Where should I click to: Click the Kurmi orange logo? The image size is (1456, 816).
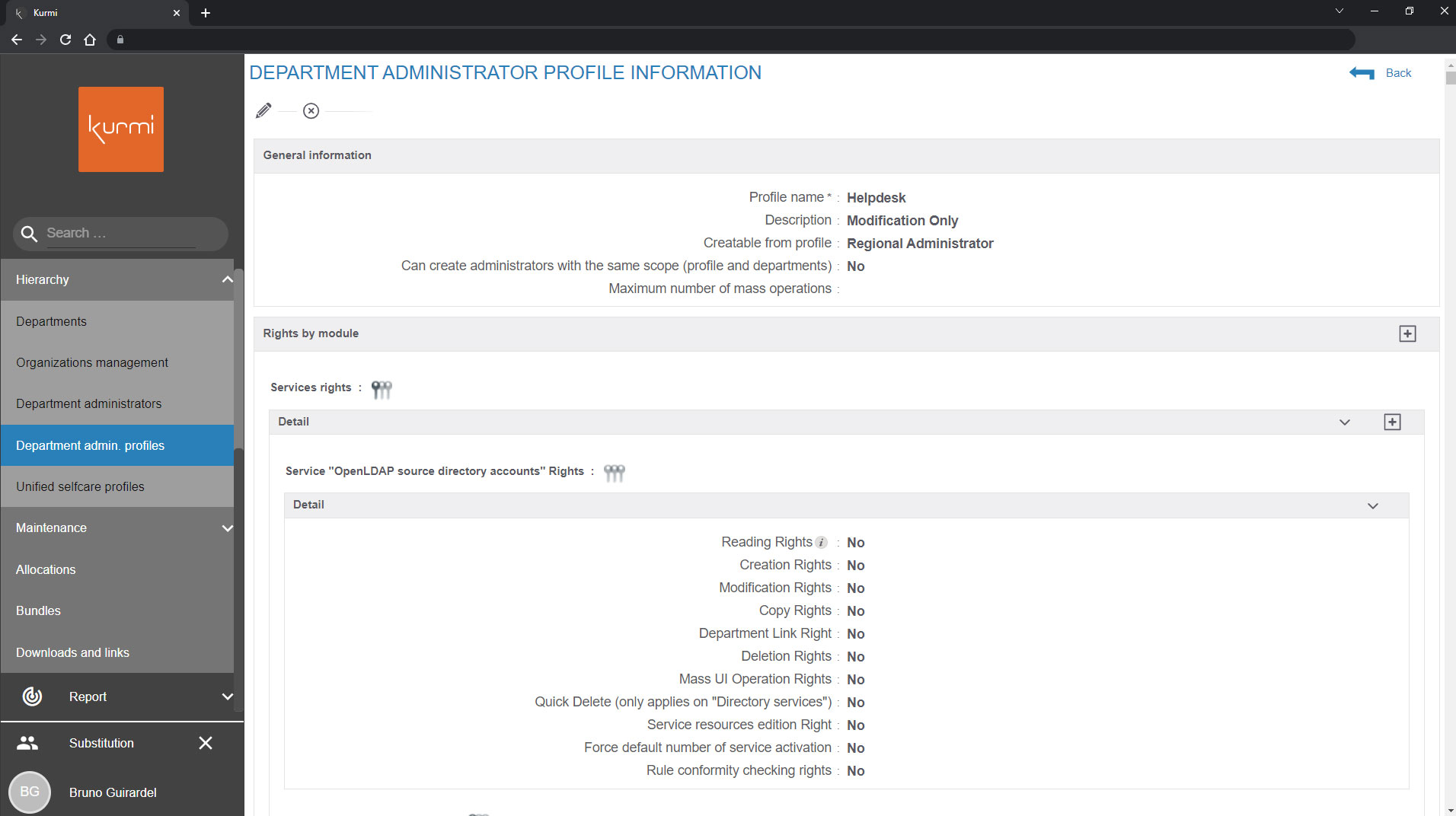121,129
